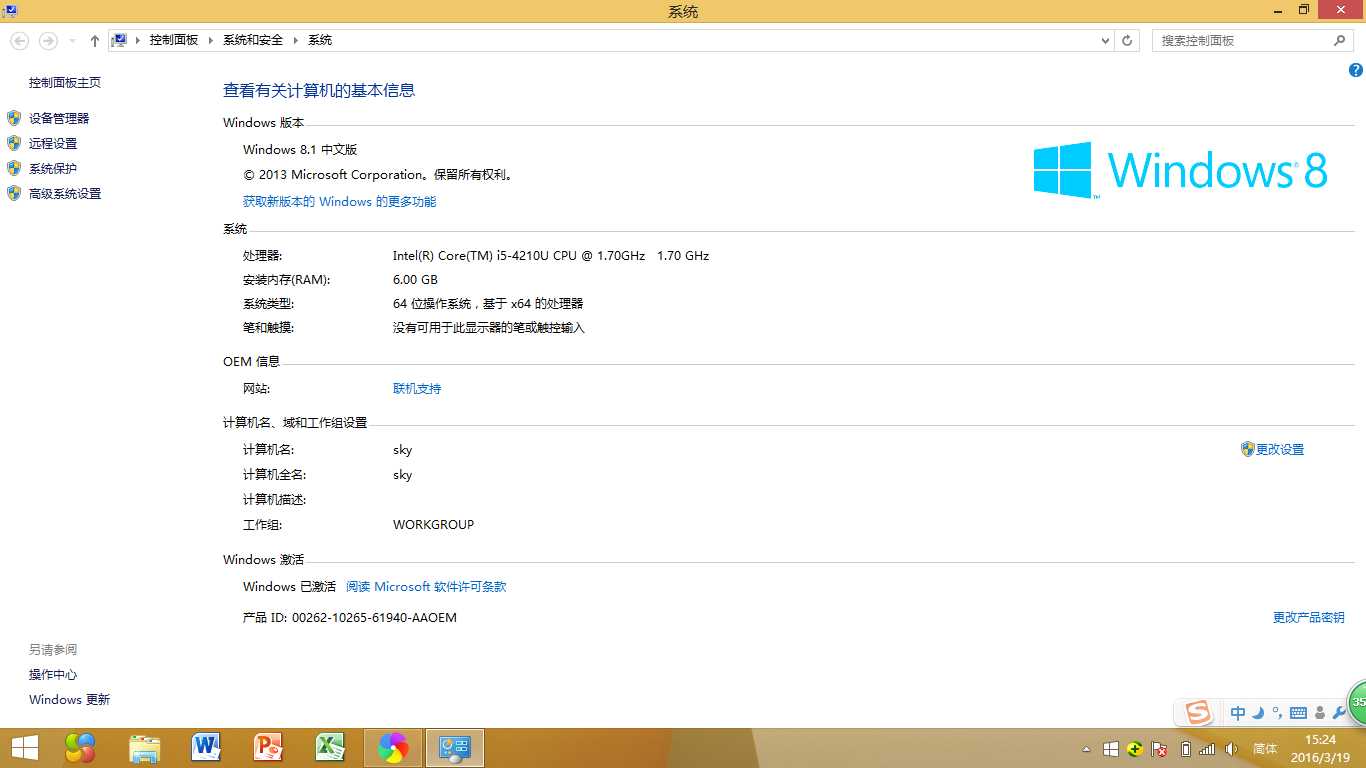Open Windows 更新 link
This screenshot has height=768, width=1366.
point(69,700)
